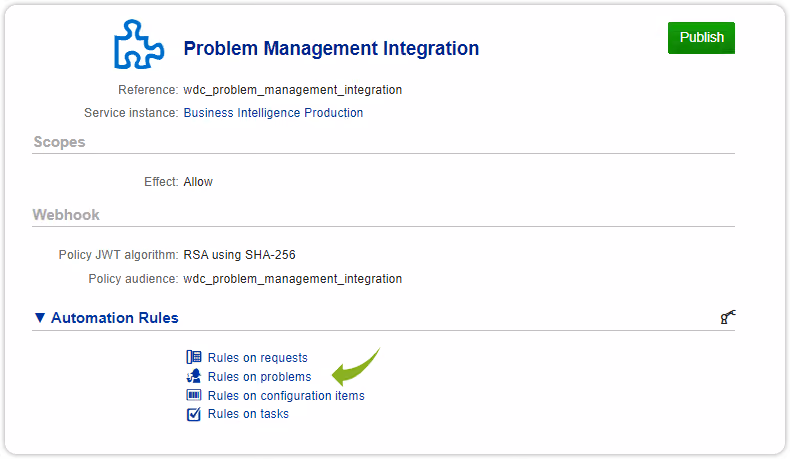This screenshot has height=459, width=790.
Task: Click the Service instance label
Action: point(131,113)
